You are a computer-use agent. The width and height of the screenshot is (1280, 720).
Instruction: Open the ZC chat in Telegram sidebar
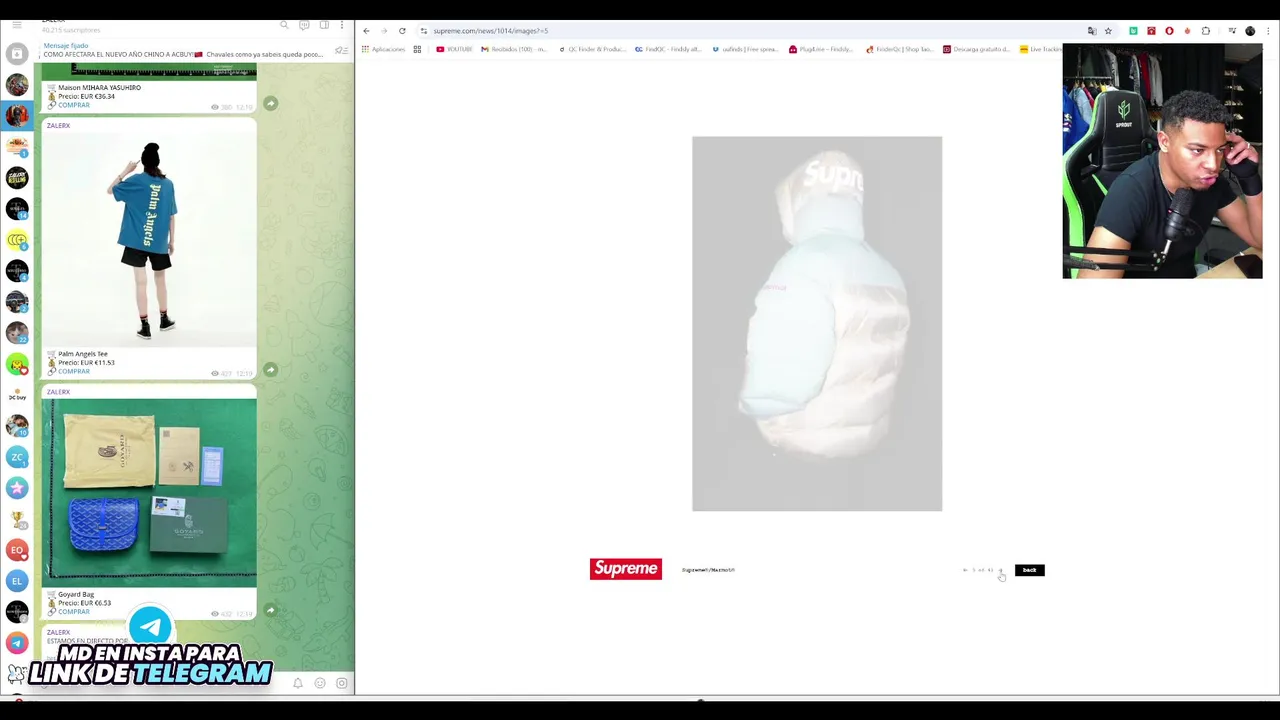click(x=17, y=457)
